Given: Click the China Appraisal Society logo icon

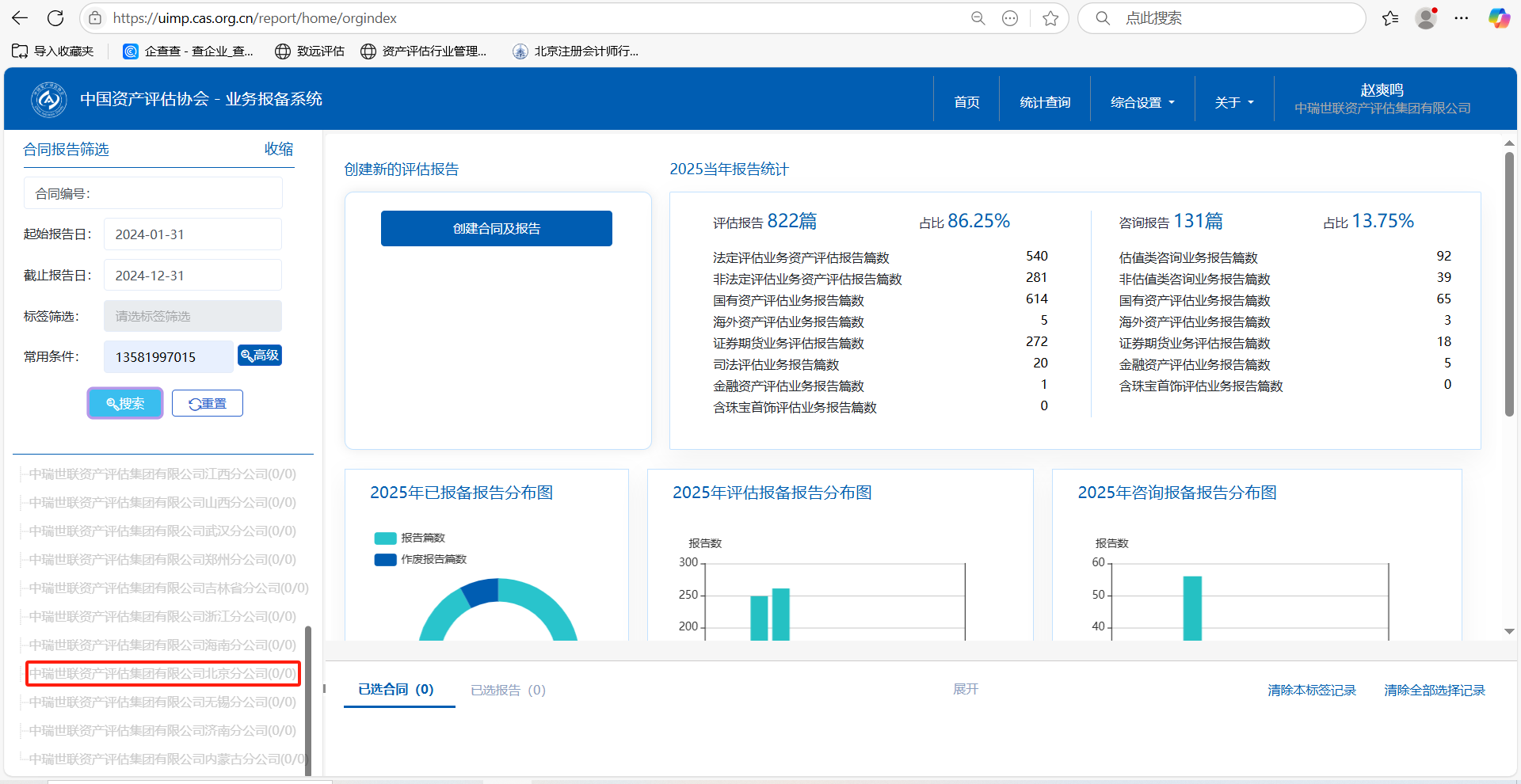Looking at the screenshot, I should coord(48,100).
